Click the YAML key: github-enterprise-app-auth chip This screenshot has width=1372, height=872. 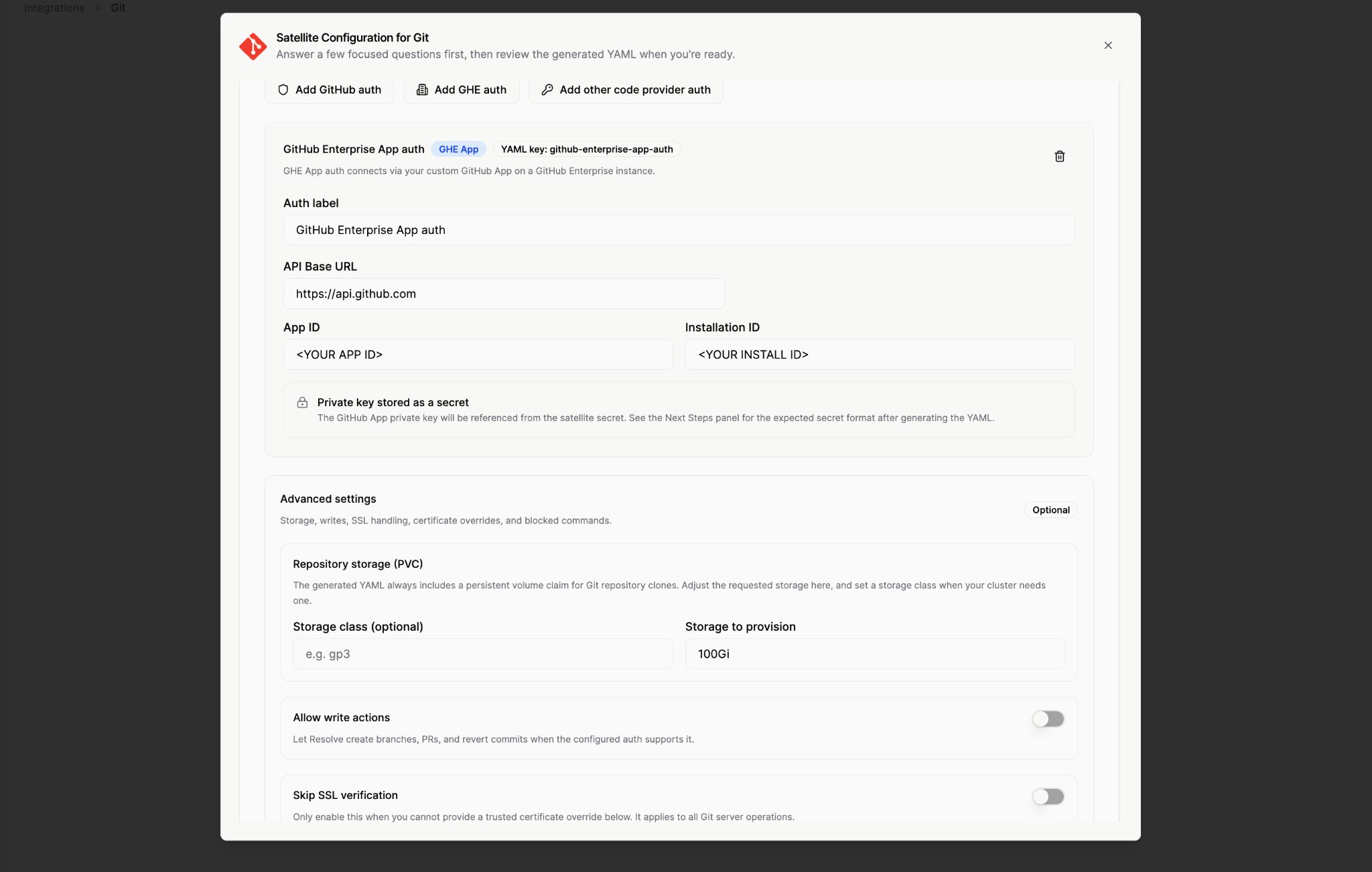click(587, 149)
